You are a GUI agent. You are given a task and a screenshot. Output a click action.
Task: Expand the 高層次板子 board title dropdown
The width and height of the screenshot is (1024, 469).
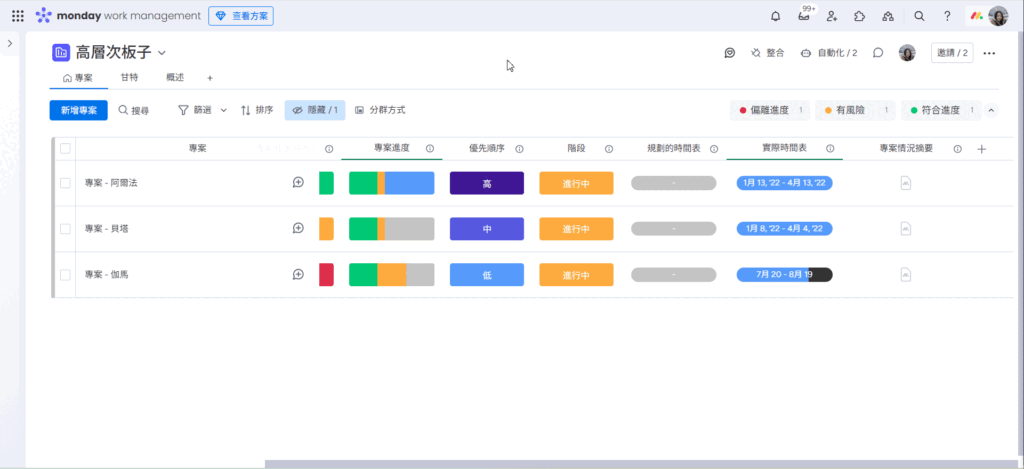click(162, 53)
